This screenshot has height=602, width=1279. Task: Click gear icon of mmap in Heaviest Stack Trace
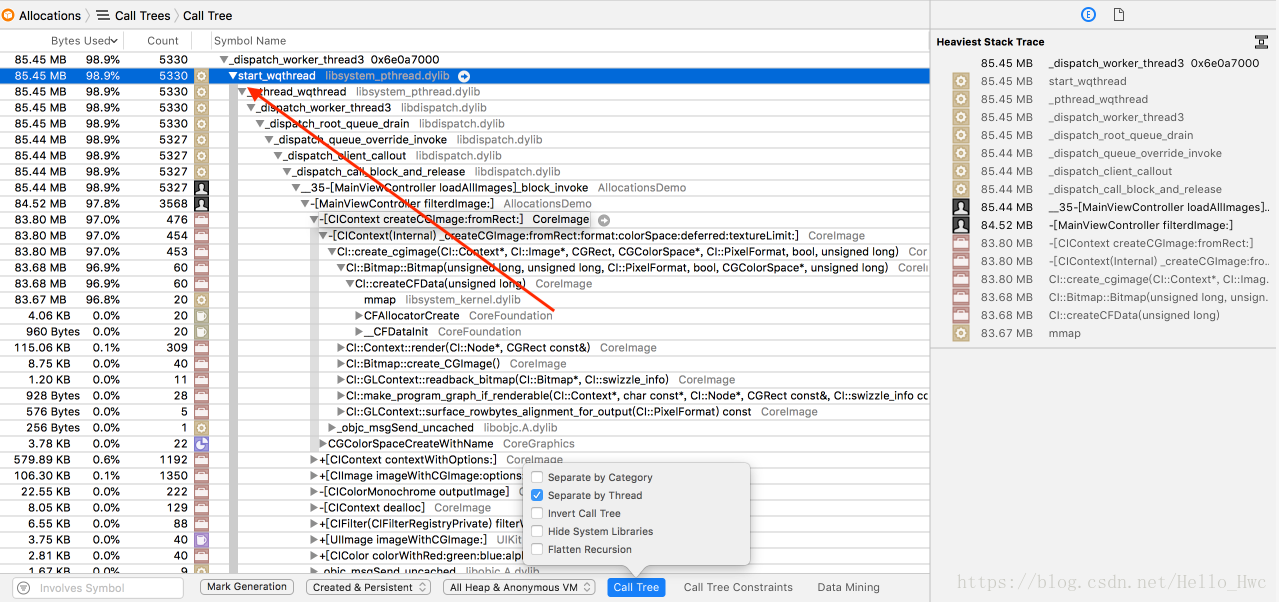961,333
